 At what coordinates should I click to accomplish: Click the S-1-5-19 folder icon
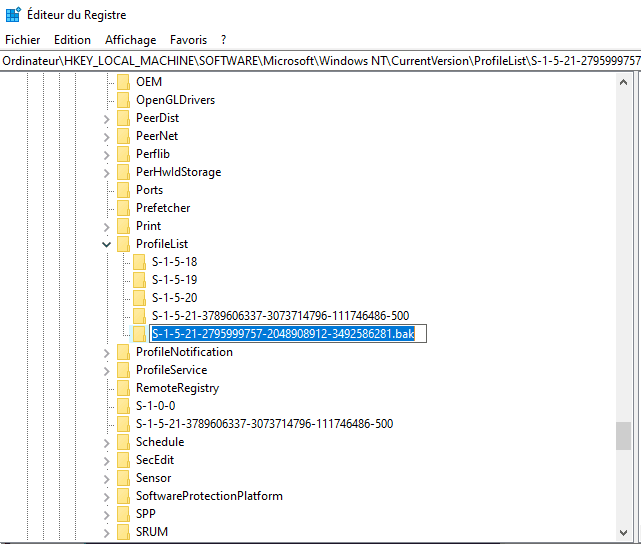[139, 280]
